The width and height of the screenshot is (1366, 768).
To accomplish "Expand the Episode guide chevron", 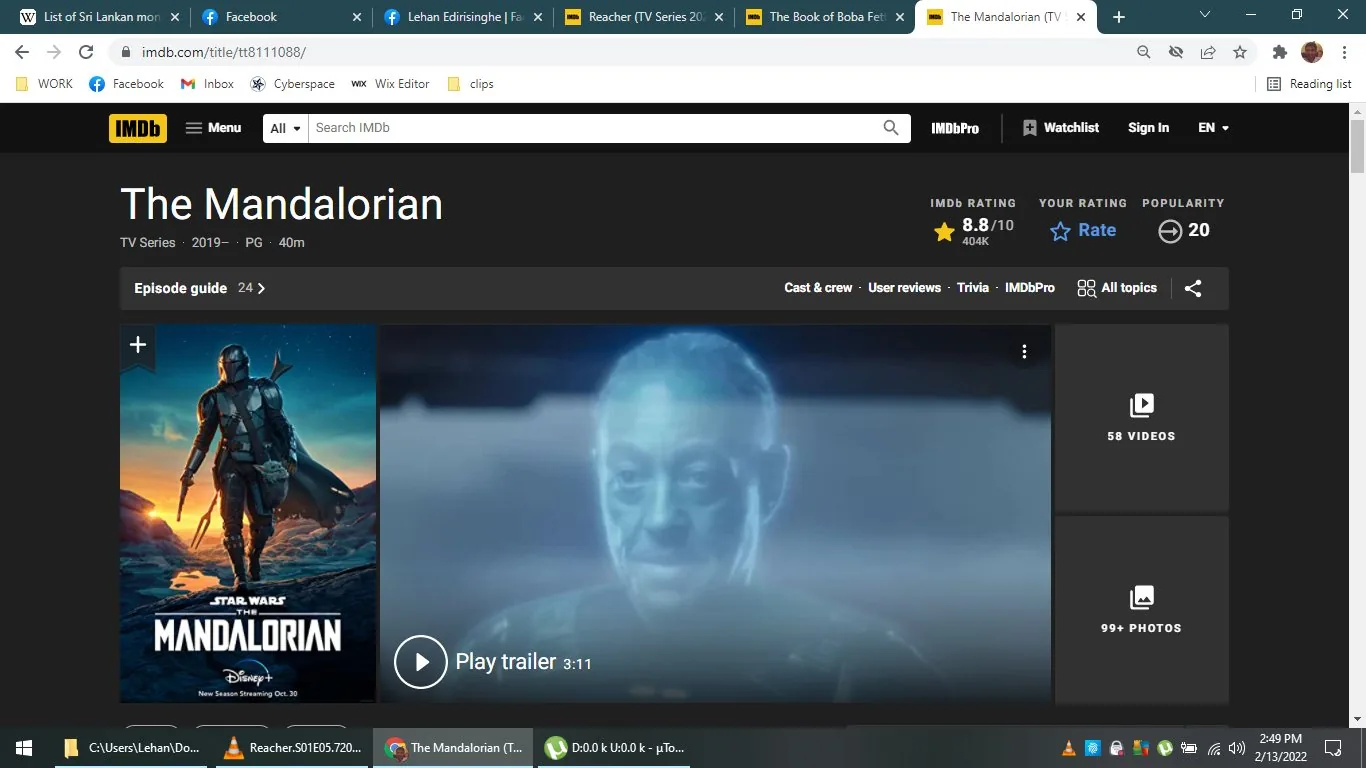I will click(262, 288).
